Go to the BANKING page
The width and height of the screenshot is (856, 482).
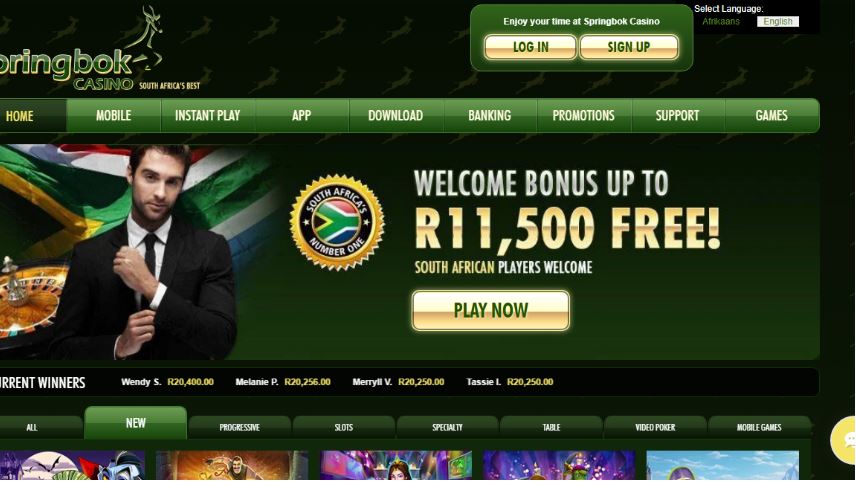pyautogui.click(x=490, y=116)
